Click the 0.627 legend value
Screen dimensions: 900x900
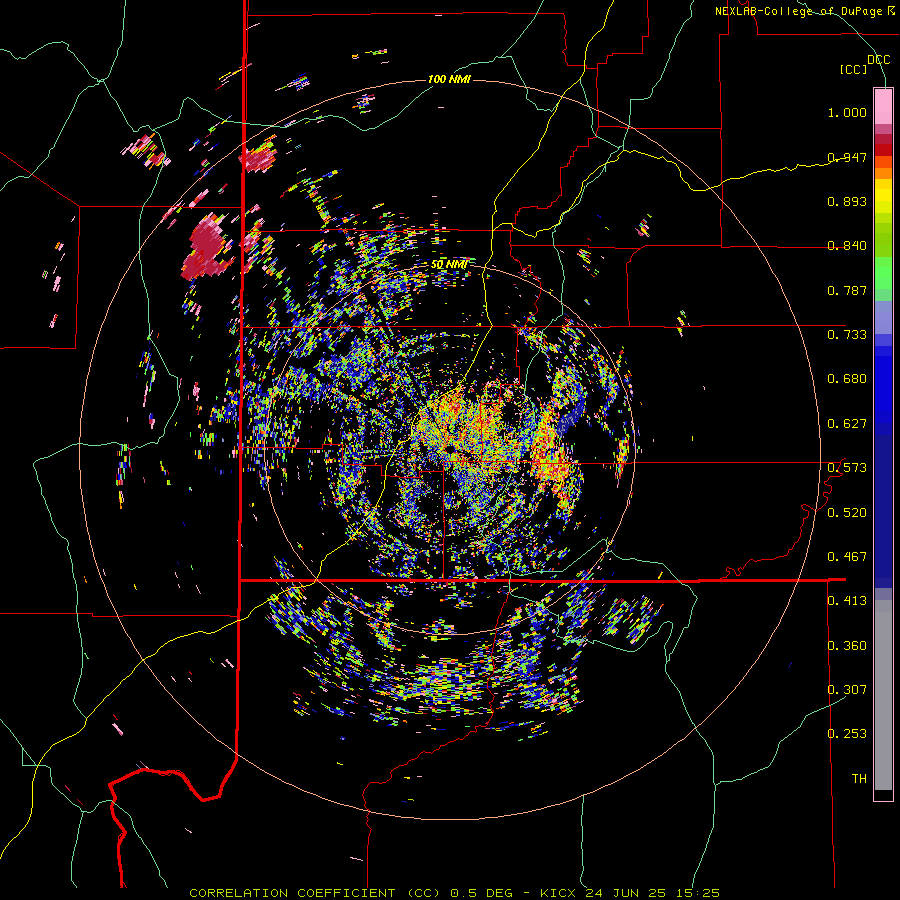[847, 424]
